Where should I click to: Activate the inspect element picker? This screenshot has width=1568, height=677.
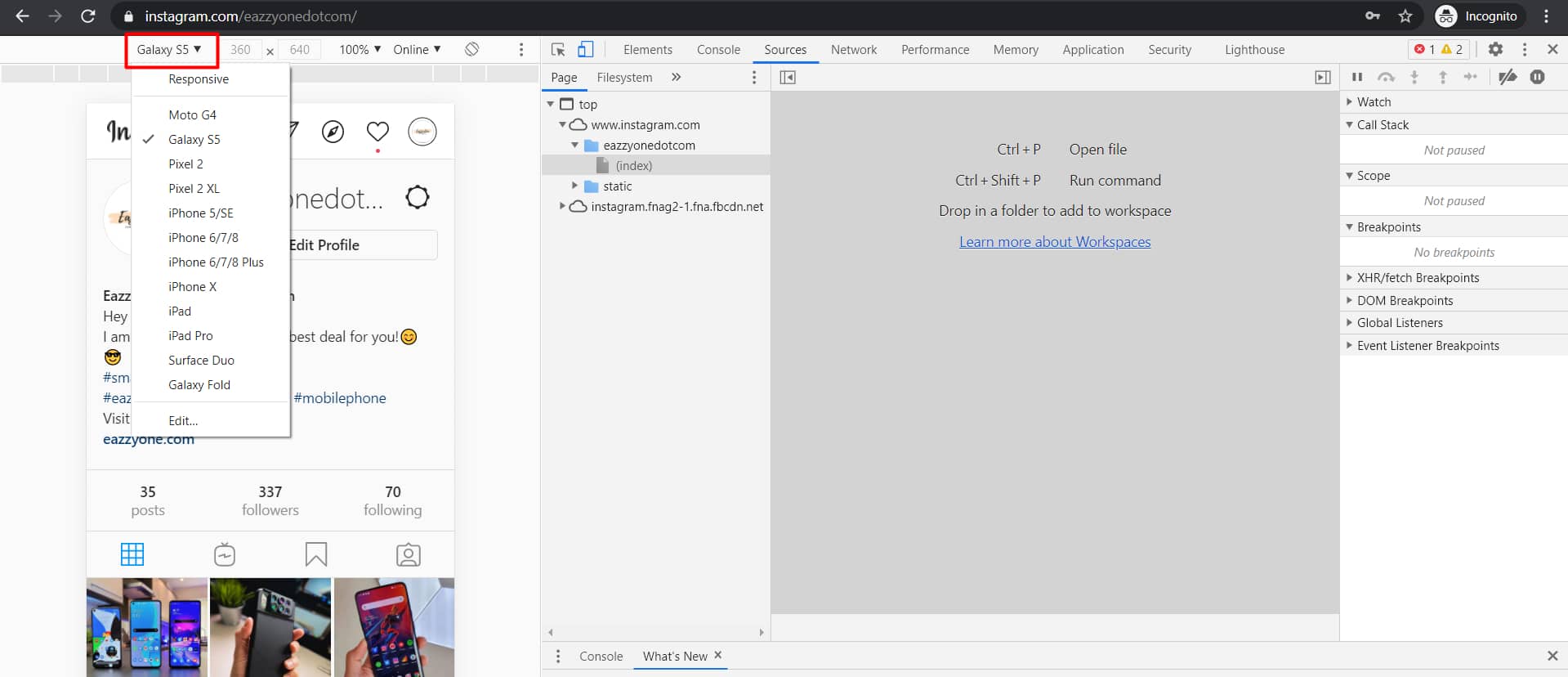pos(558,50)
